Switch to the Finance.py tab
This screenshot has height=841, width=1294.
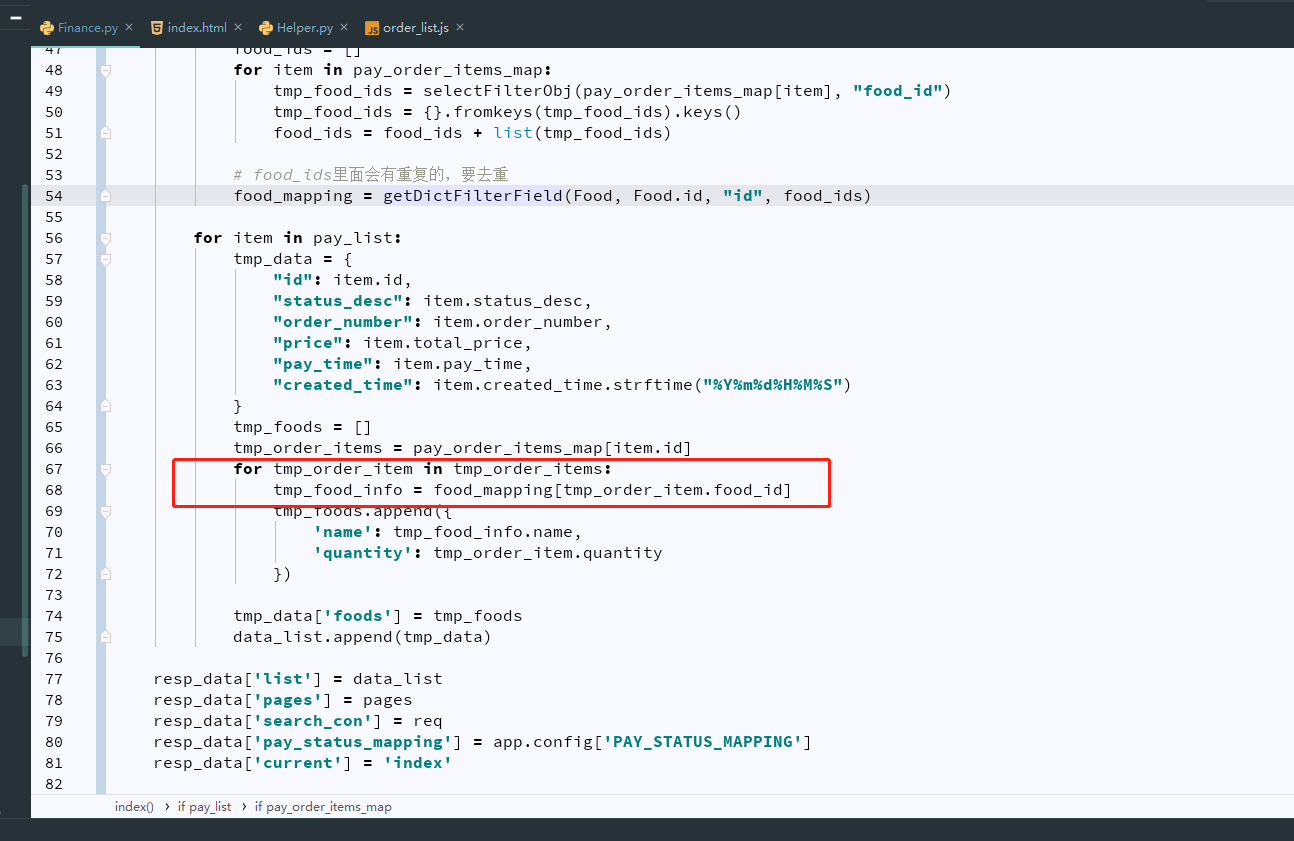pos(88,28)
